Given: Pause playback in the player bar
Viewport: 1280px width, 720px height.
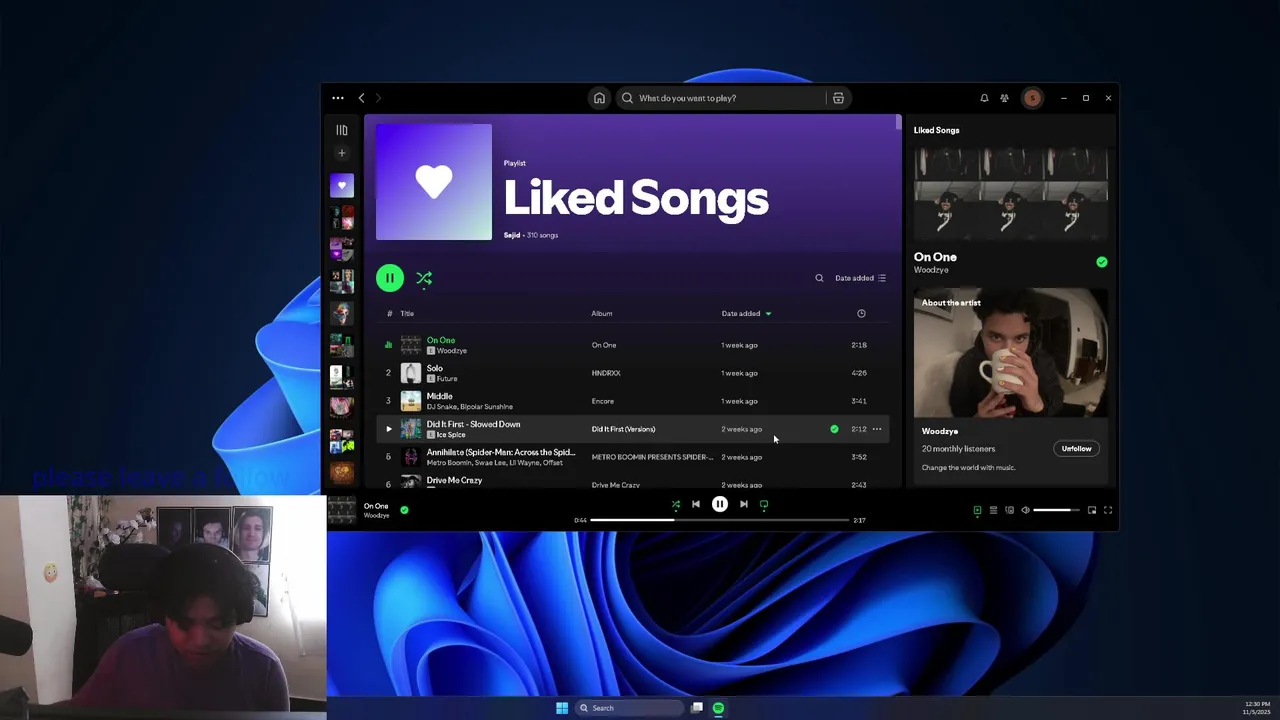Looking at the screenshot, I should [720, 504].
